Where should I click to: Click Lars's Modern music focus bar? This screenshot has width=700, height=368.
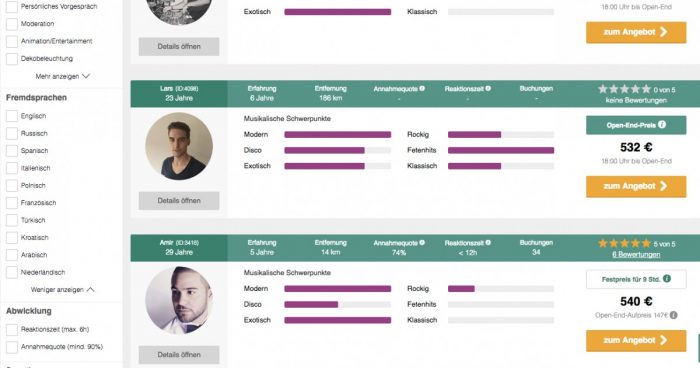pos(338,134)
